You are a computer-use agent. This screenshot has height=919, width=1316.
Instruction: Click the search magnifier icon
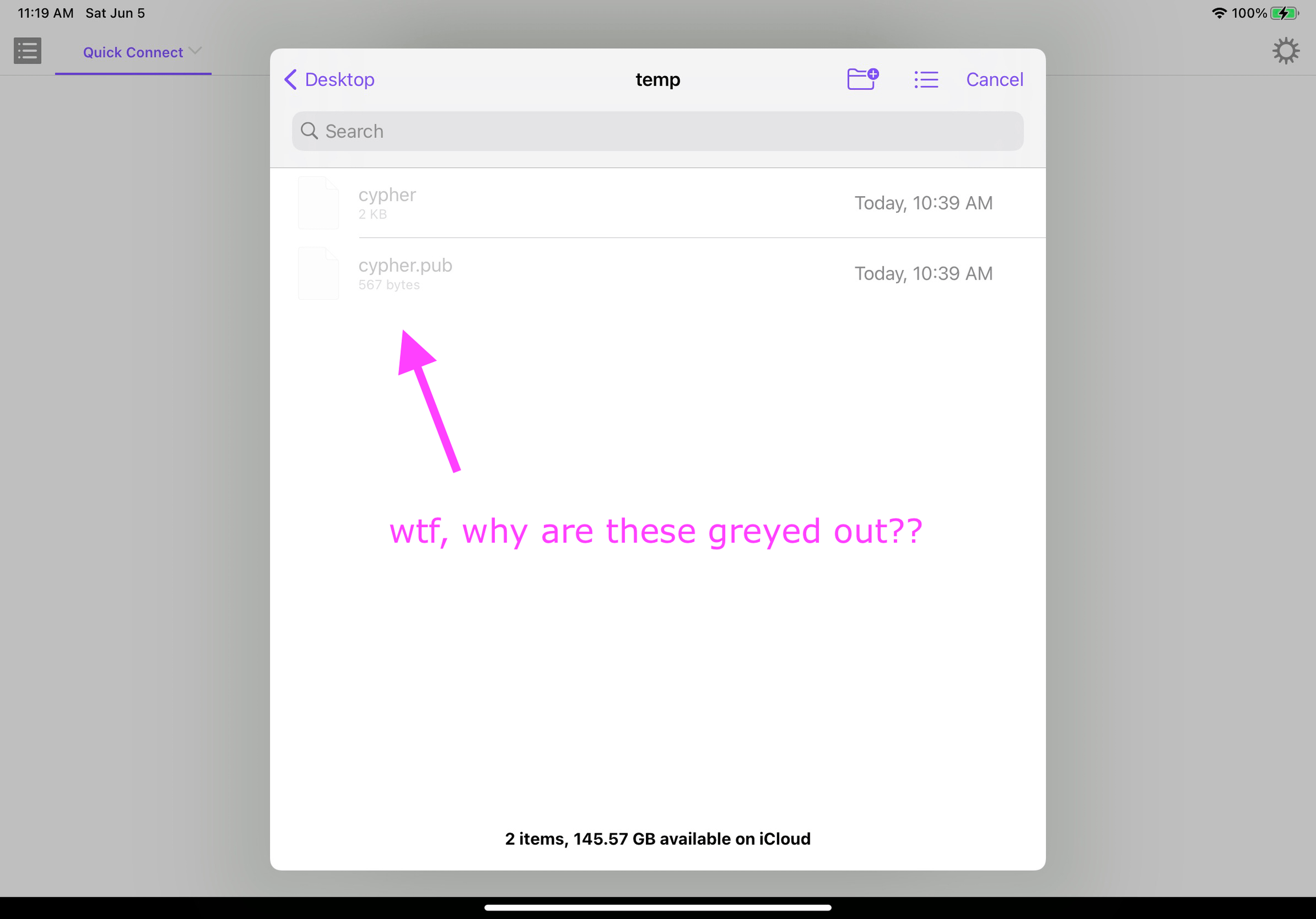coord(309,131)
